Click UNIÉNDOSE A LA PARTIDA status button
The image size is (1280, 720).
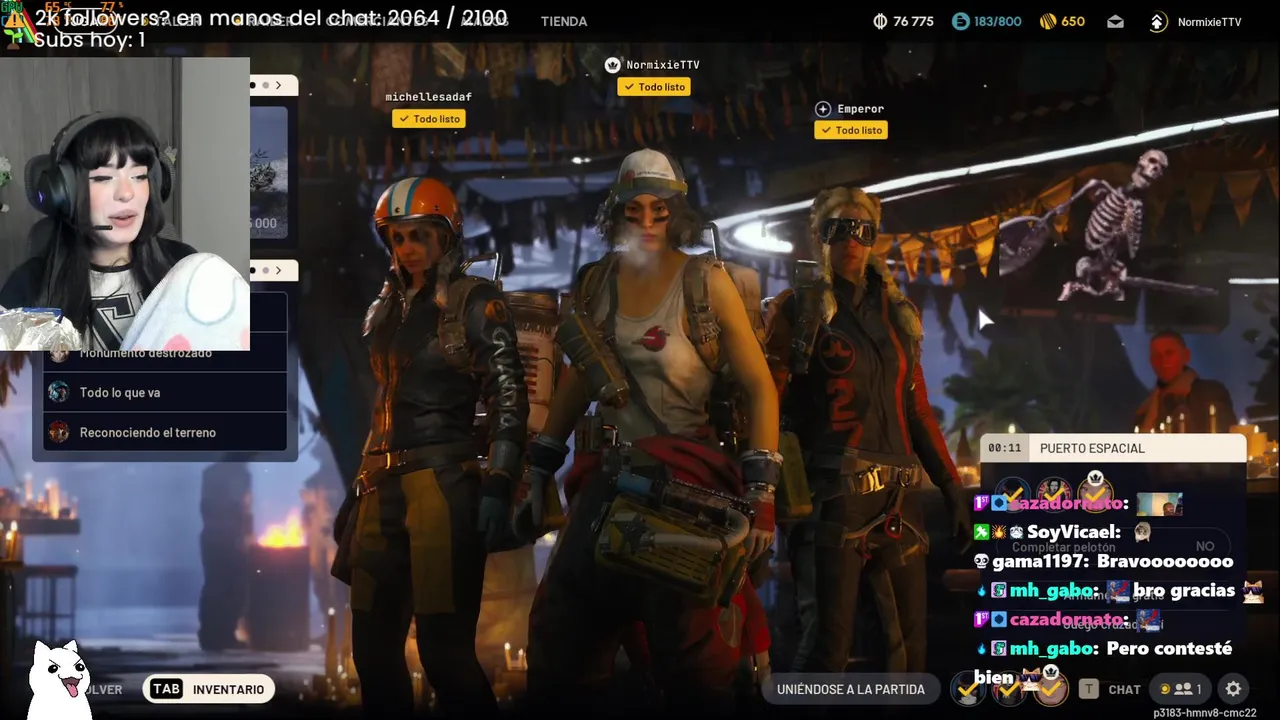click(851, 689)
